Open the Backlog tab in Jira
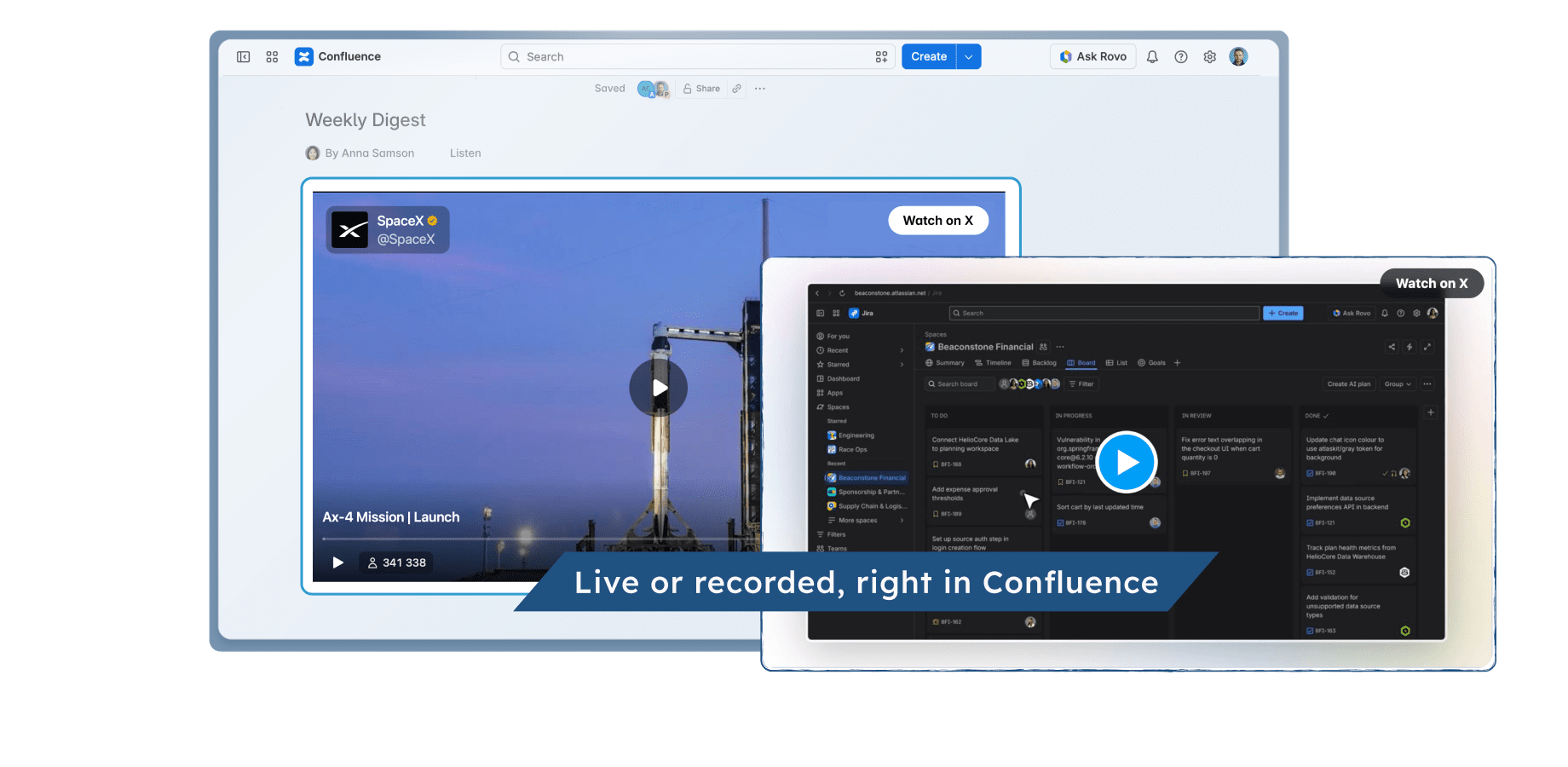Image resolution: width=1568 pixels, height=767 pixels. 1040,363
